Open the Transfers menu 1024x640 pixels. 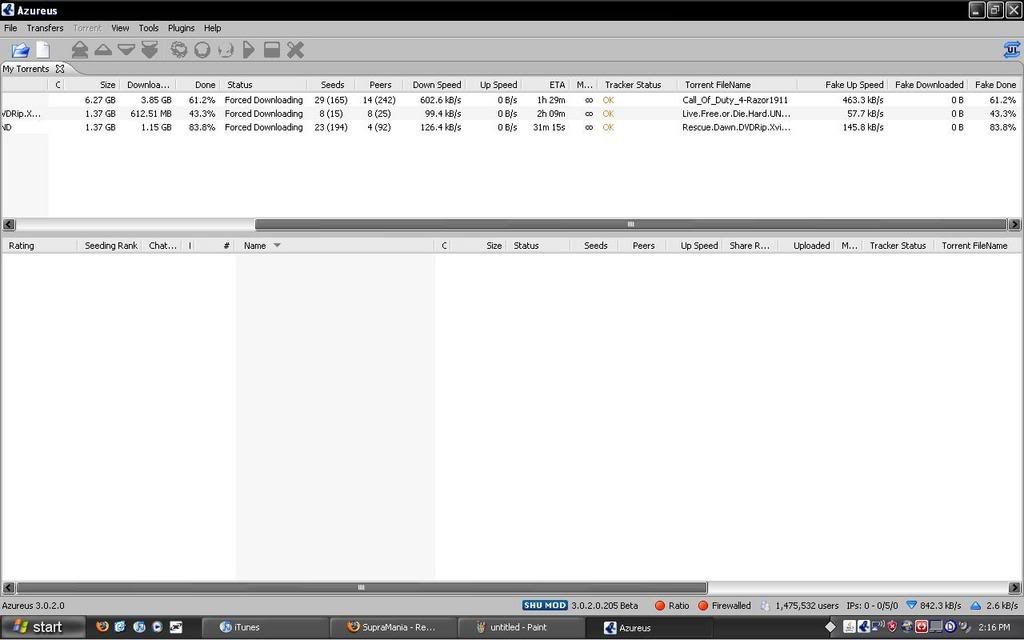coord(45,28)
